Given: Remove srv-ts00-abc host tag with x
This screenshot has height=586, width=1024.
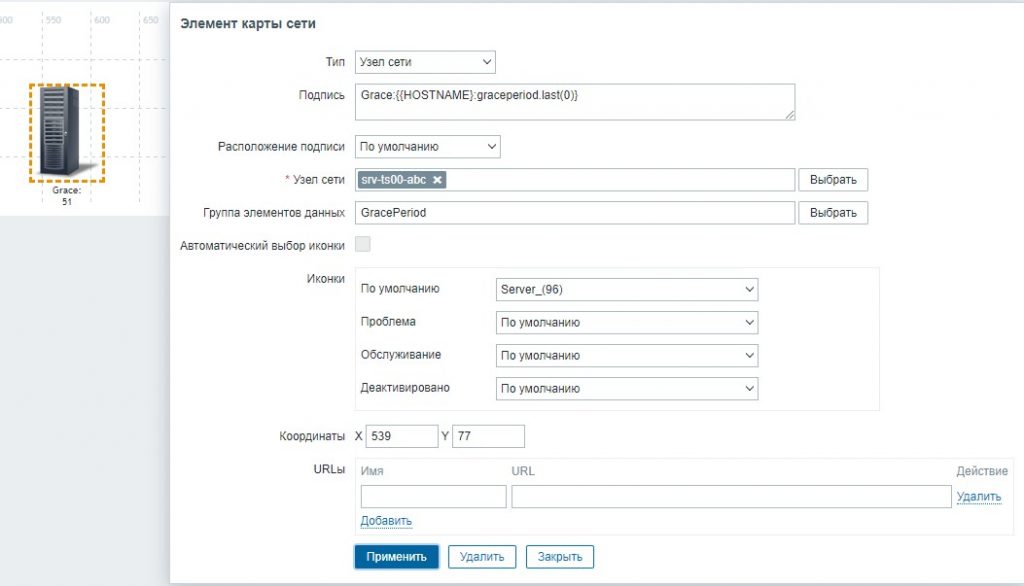Looking at the screenshot, I should point(438,180).
